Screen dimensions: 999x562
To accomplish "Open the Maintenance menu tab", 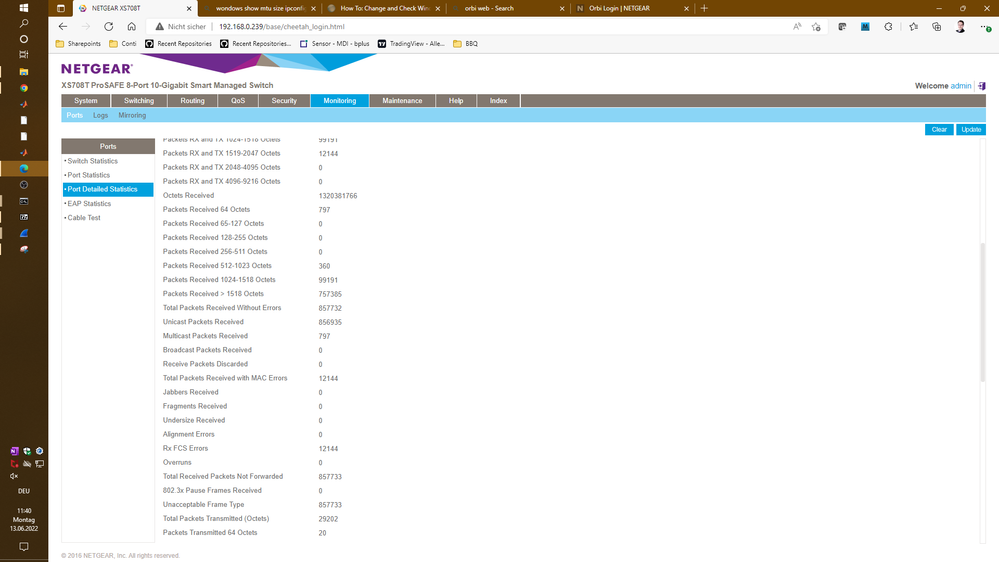I will [x=402, y=101].
